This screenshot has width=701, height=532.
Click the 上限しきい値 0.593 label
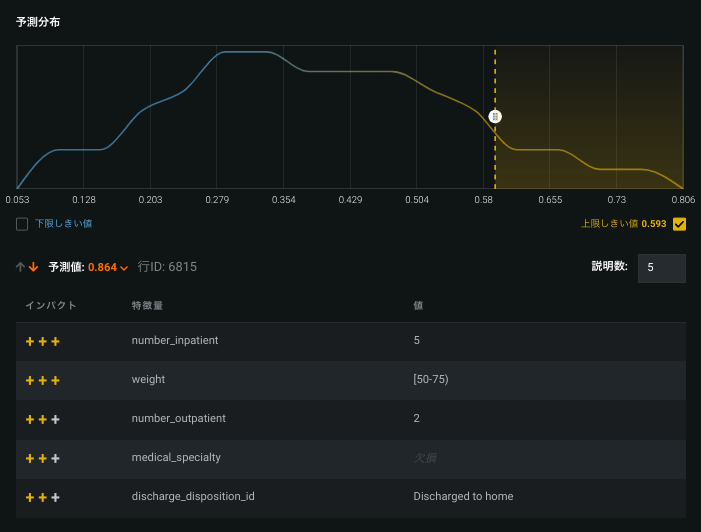pyautogui.click(x=623, y=224)
